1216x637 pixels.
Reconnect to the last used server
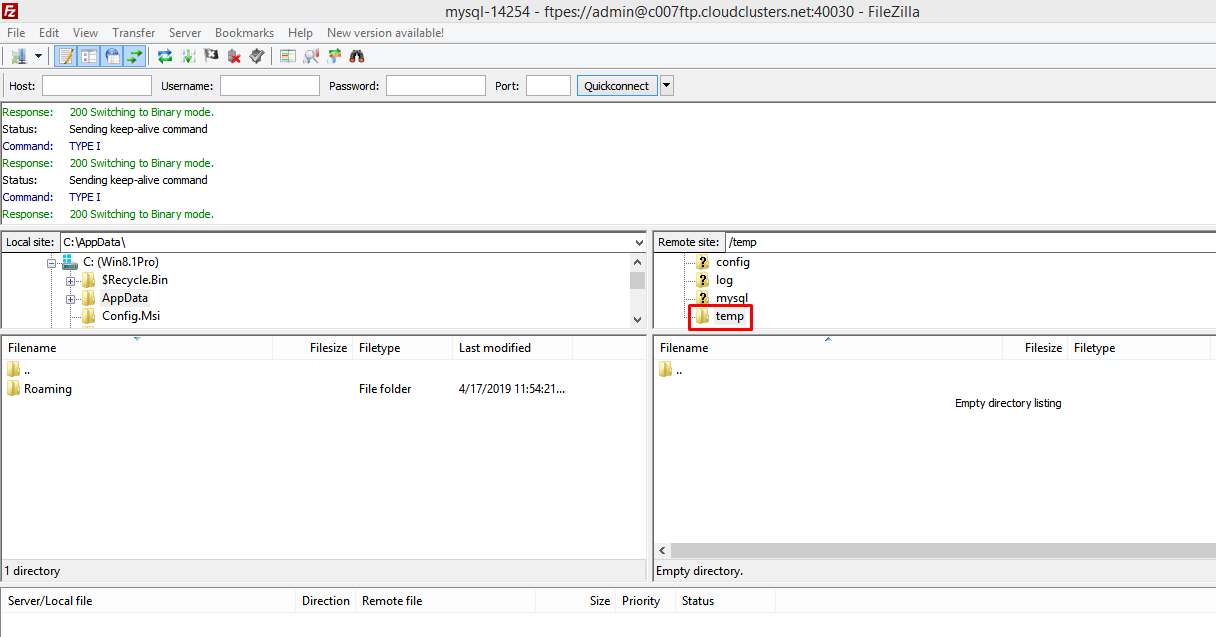coord(257,56)
